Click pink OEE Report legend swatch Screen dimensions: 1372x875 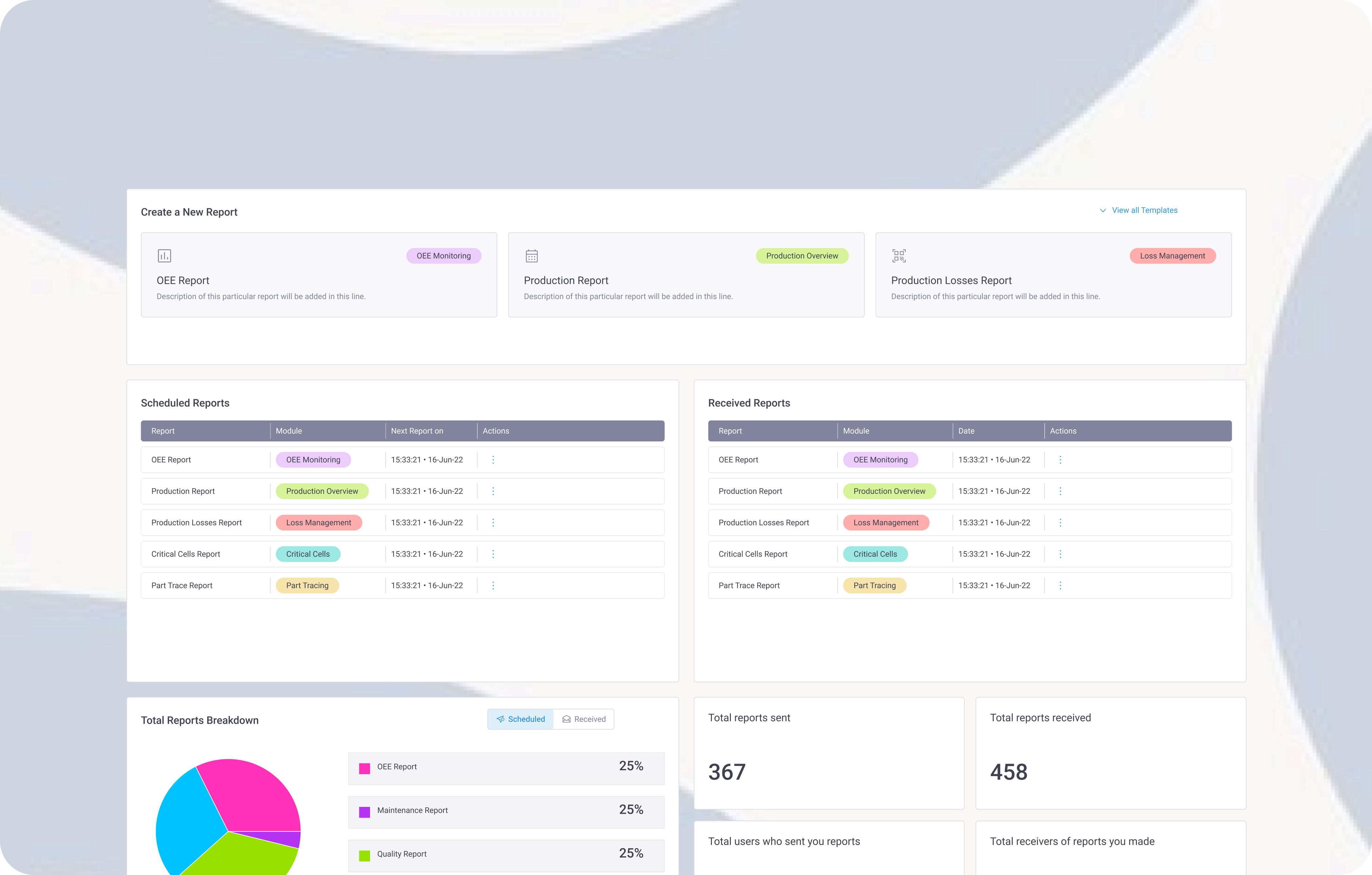tap(365, 769)
